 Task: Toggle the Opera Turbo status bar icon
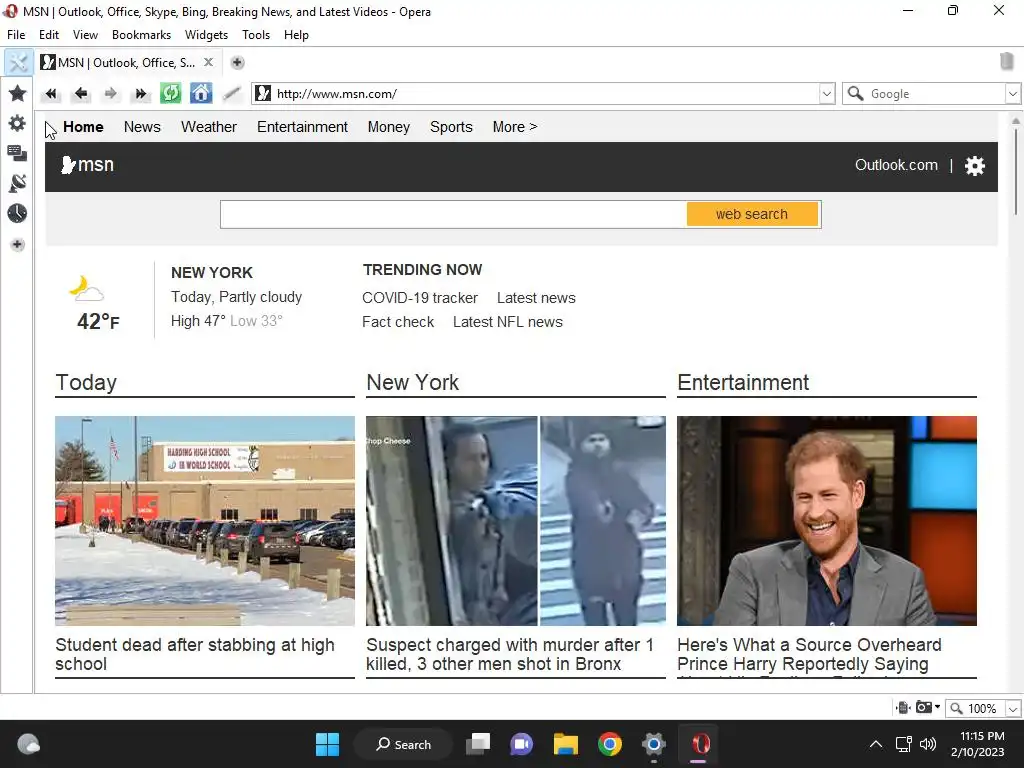[903, 707]
